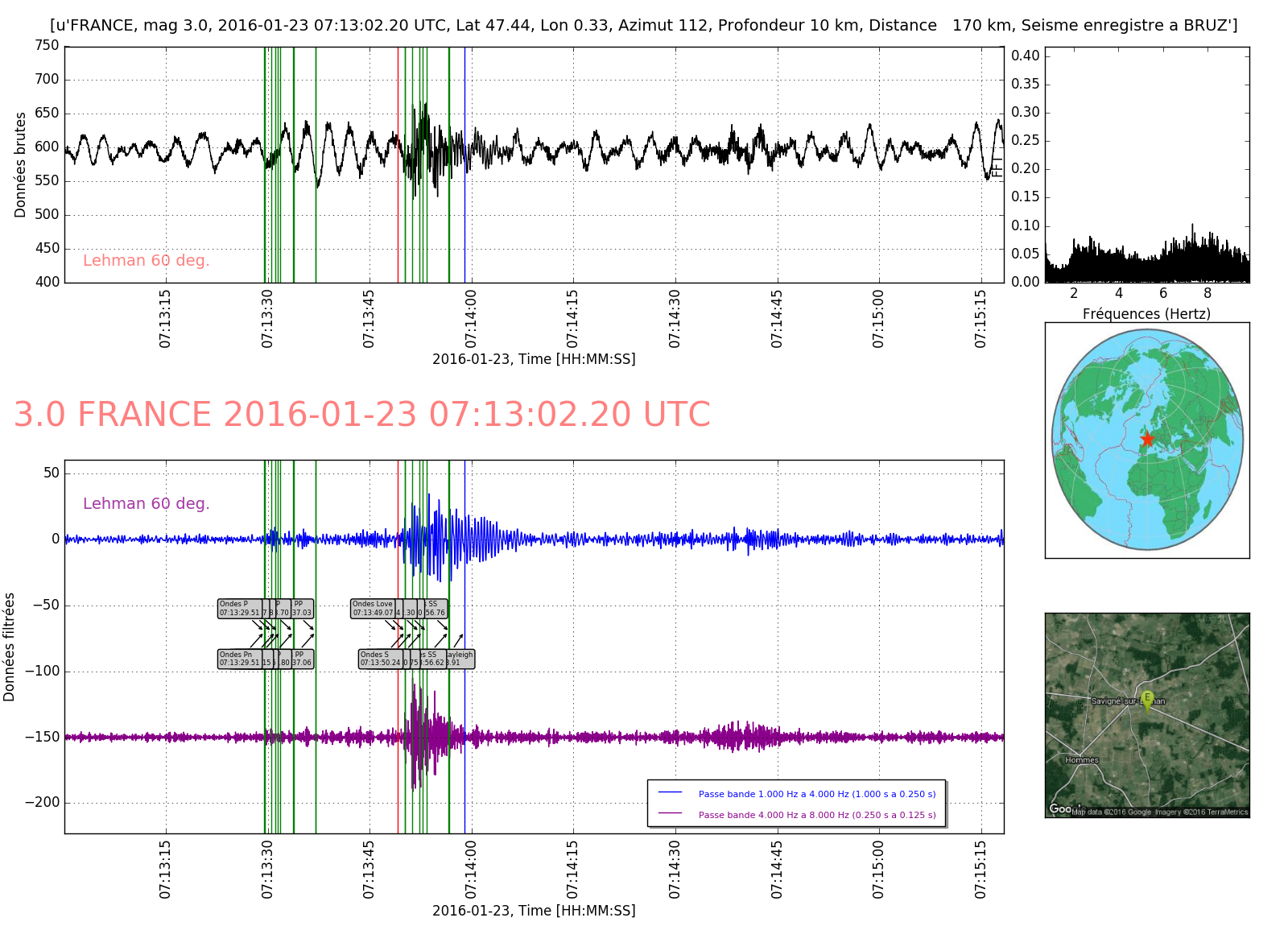
Task: Click the Google logo on satellite map
Action: tap(1060, 808)
